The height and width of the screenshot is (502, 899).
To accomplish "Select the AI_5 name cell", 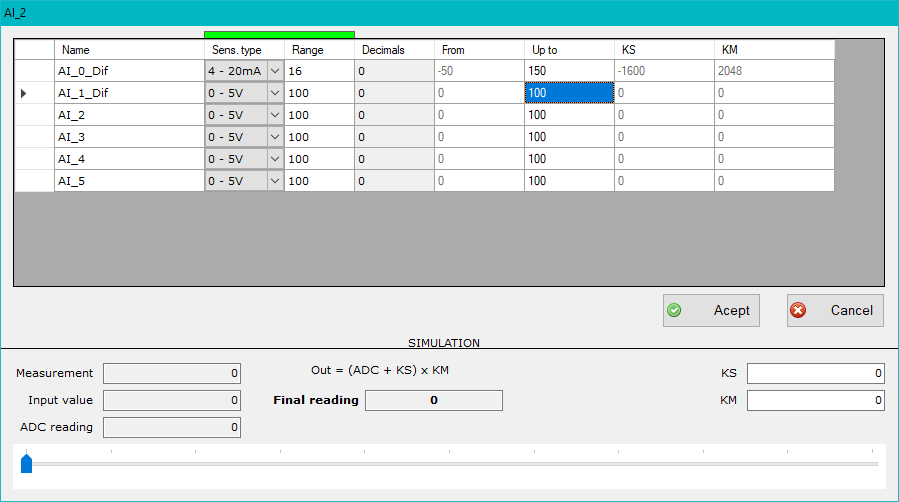I will [129, 181].
